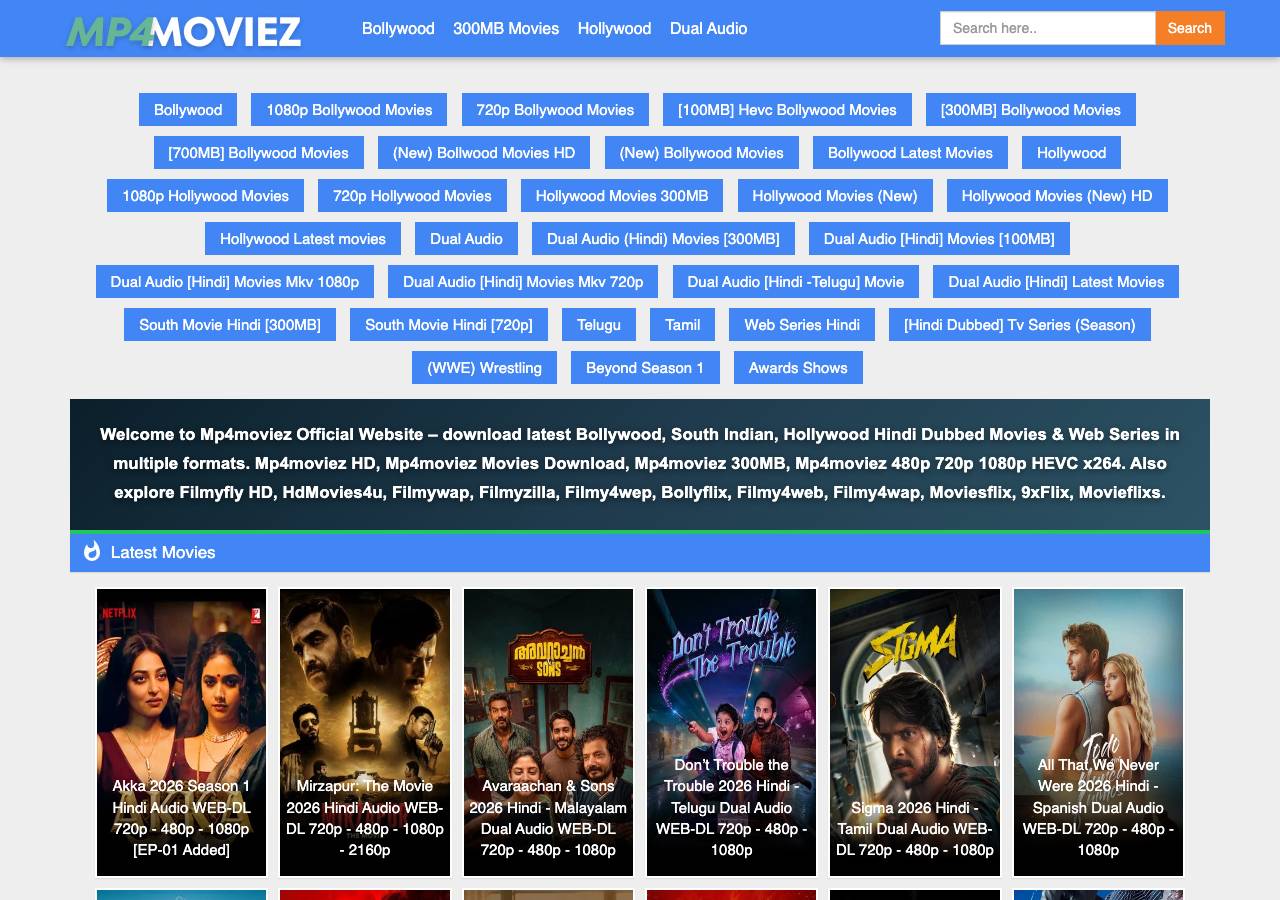Open the Bollywood category tag
This screenshot has height=900, width=1280.
188,109
